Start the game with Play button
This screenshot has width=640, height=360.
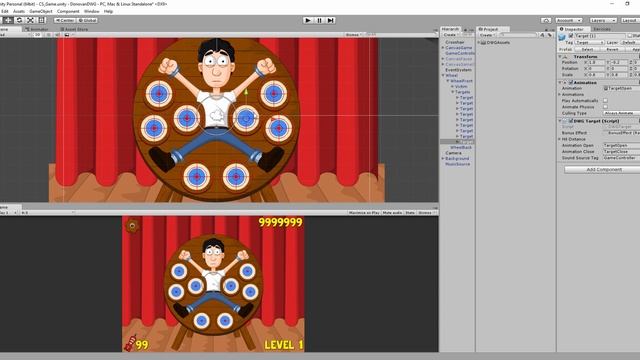pos(308,20)
